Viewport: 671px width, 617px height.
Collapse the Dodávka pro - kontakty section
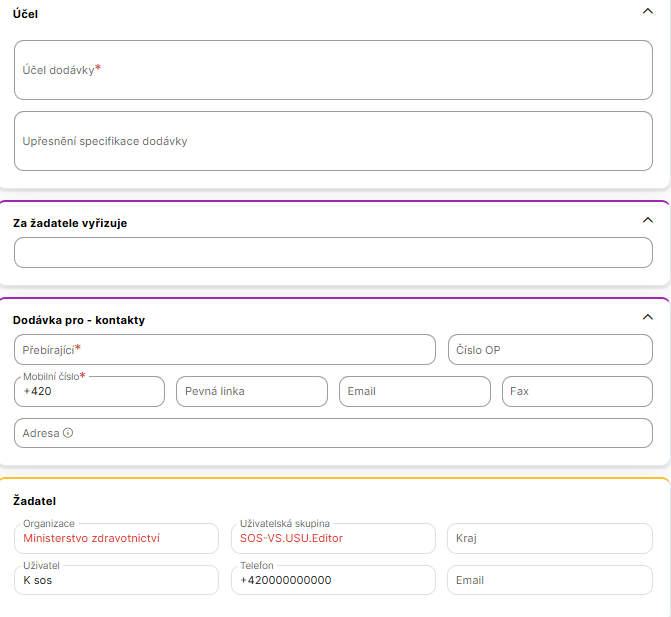[x=647, y=317]
